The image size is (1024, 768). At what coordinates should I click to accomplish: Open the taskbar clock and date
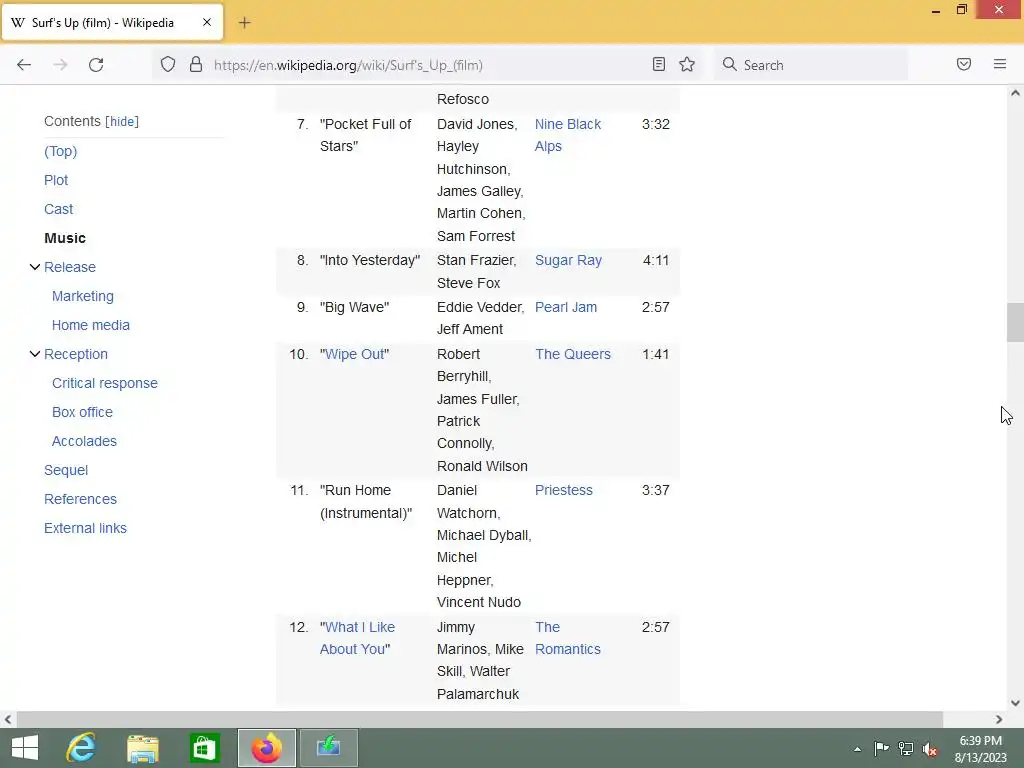click(980, 749)
